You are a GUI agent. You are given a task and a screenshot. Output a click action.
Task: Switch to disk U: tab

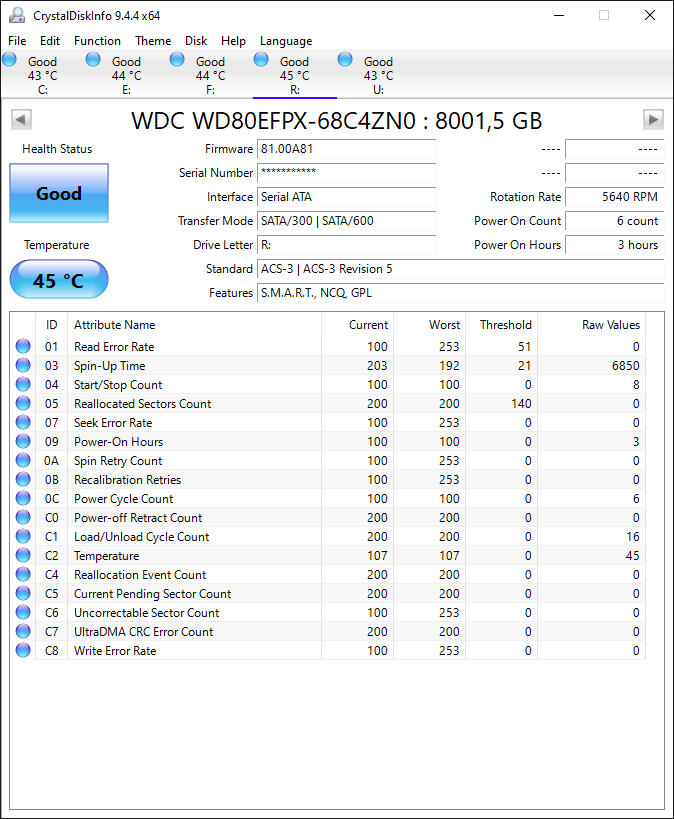point(379,75)
